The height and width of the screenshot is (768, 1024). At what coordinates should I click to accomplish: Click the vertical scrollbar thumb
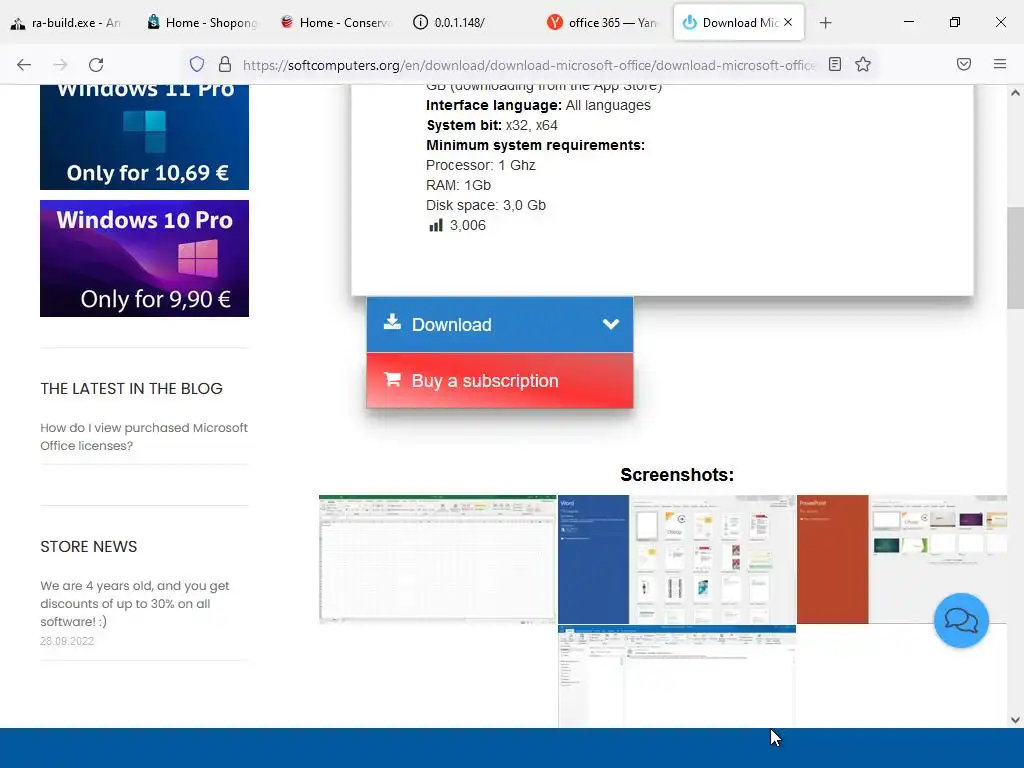pos(1015,260)
